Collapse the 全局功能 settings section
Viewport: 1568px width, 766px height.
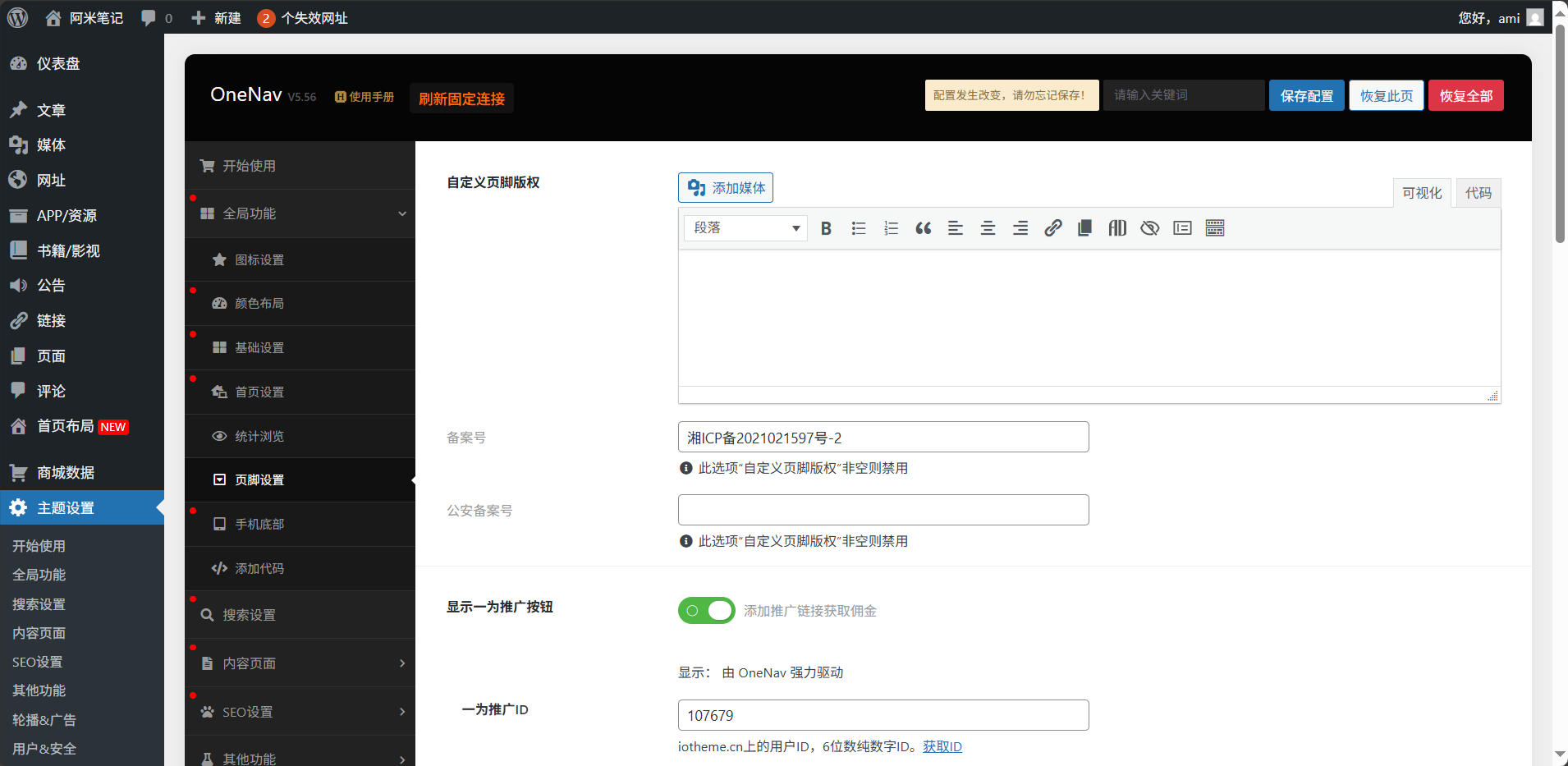tap(300, 213)
